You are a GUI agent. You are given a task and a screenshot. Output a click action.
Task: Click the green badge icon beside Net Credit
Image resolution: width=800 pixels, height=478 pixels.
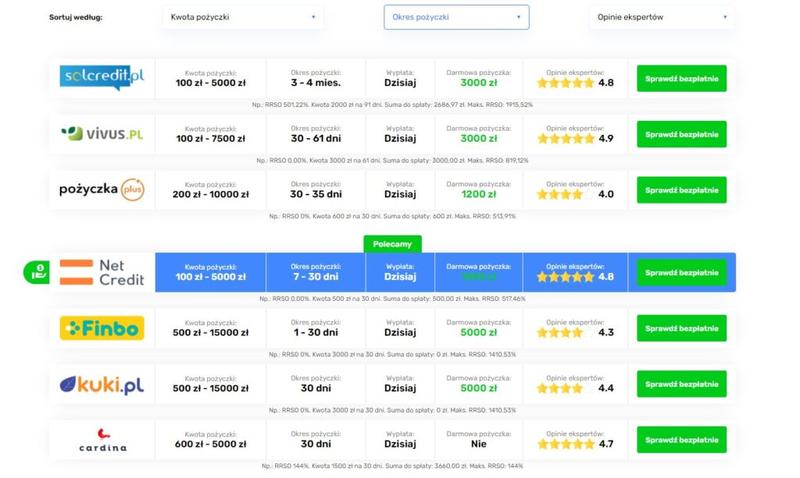click(36, 272)
